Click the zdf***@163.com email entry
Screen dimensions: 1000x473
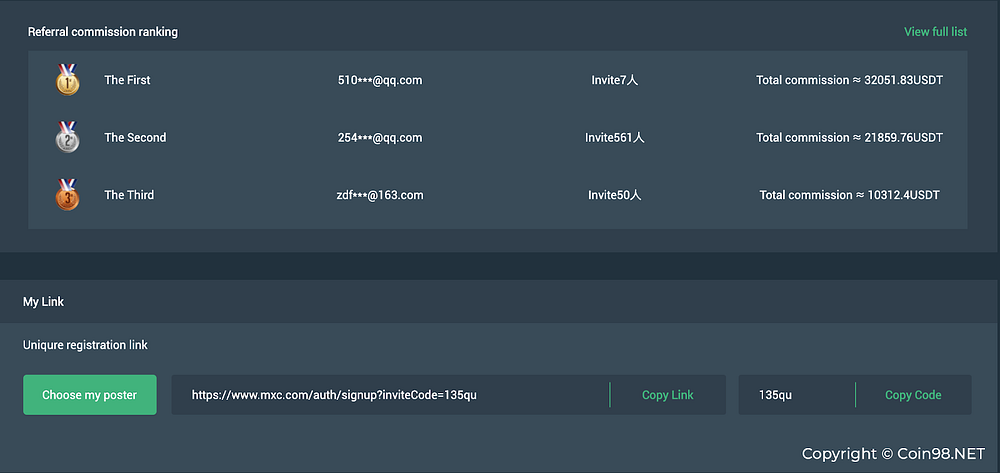pos(380,195)
